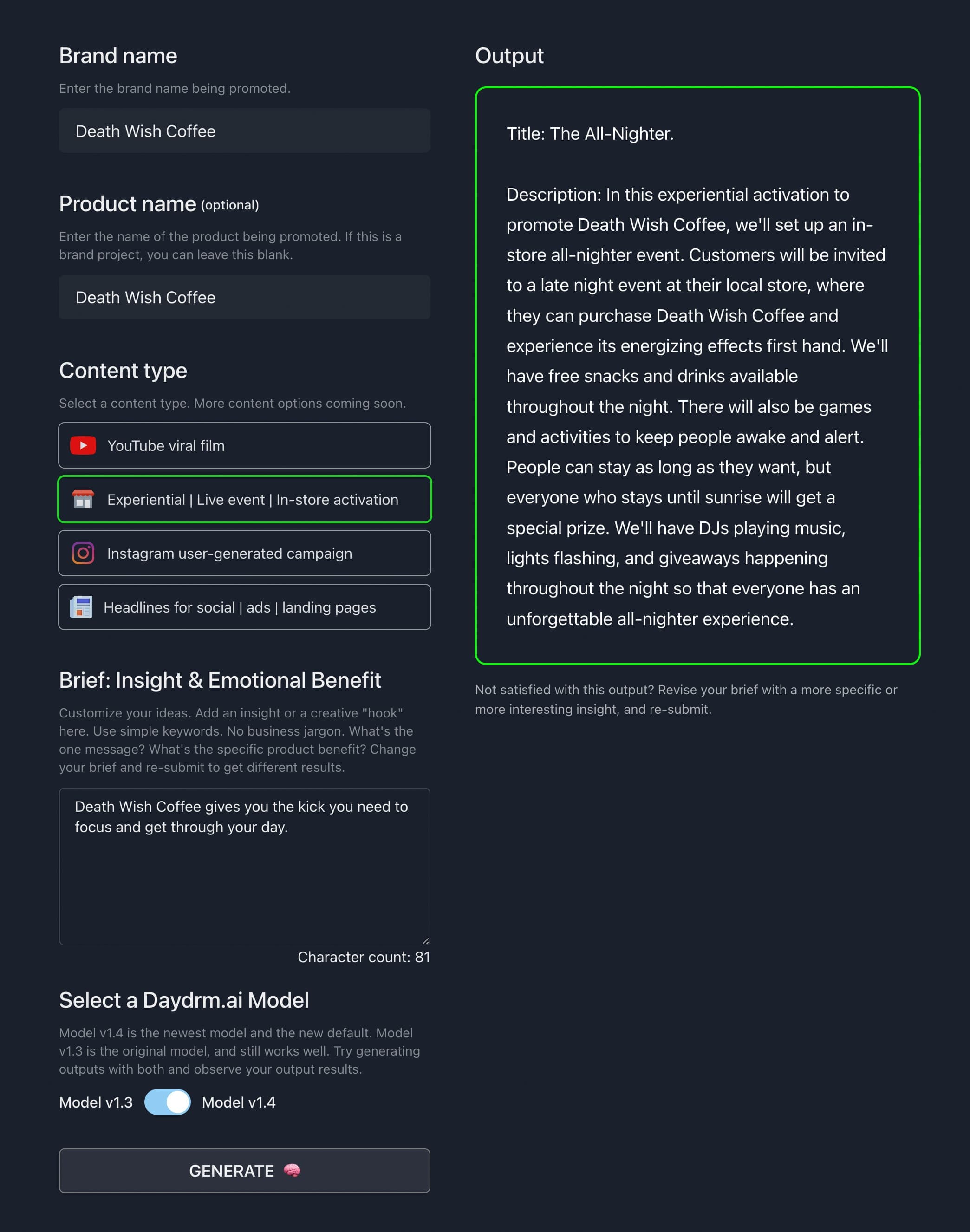The width and height of the screenshot is (970, 1232).
Task: Click the Character count label
Action: click(x=363, y=957)
